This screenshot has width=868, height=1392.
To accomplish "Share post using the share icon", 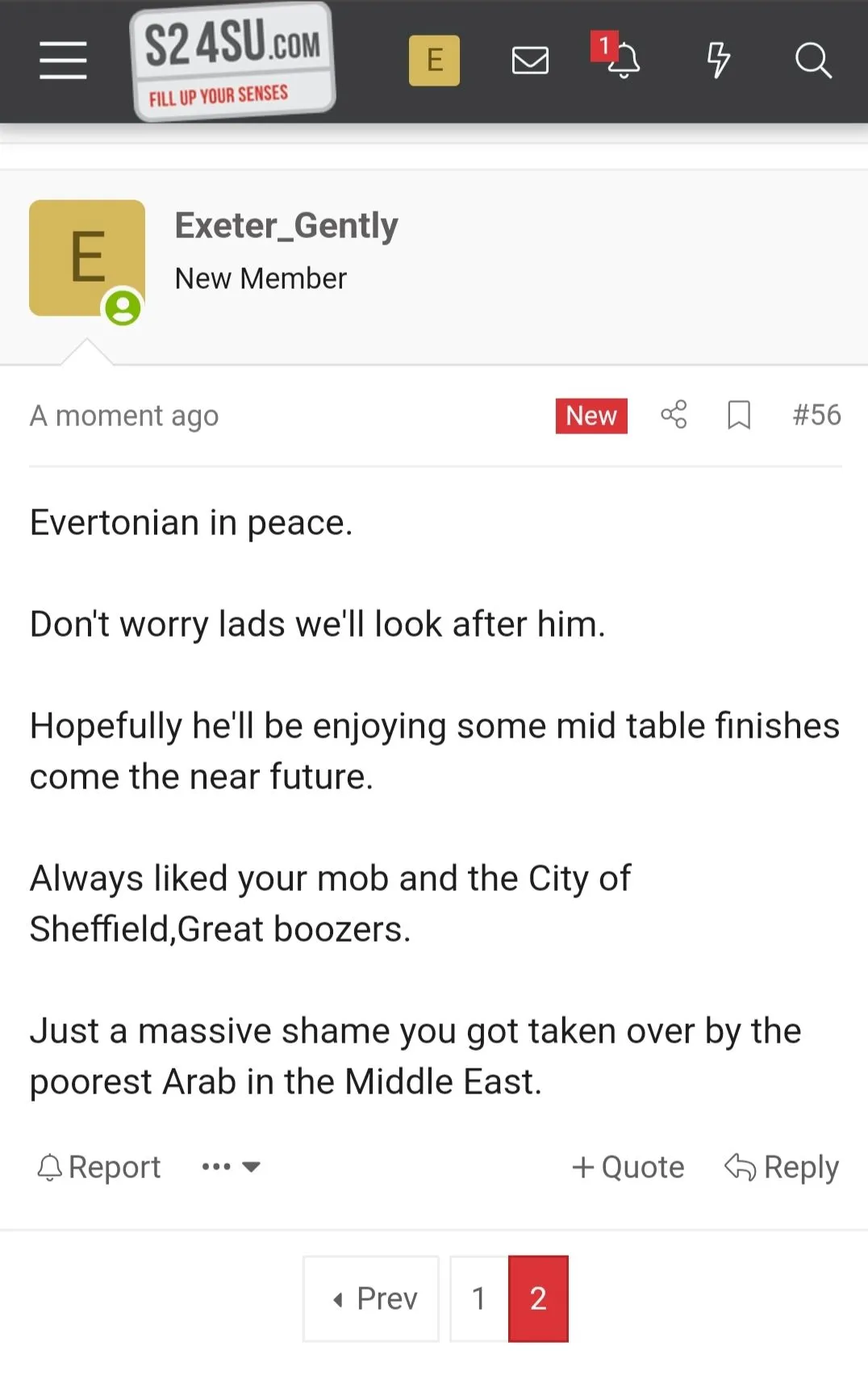I will point(674,415).
